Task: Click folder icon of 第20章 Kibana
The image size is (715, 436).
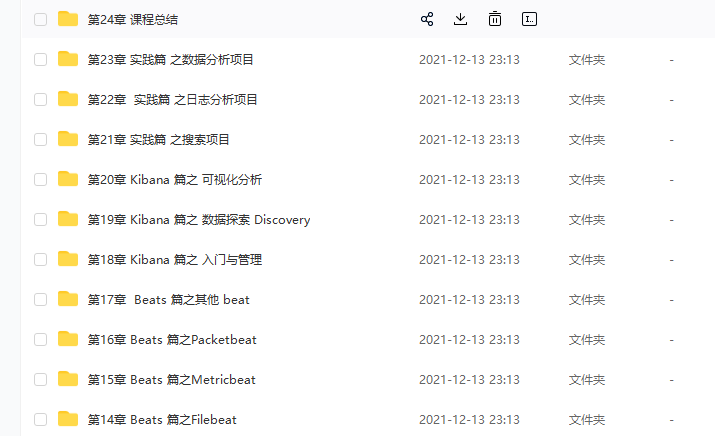Action: [68, 179]
